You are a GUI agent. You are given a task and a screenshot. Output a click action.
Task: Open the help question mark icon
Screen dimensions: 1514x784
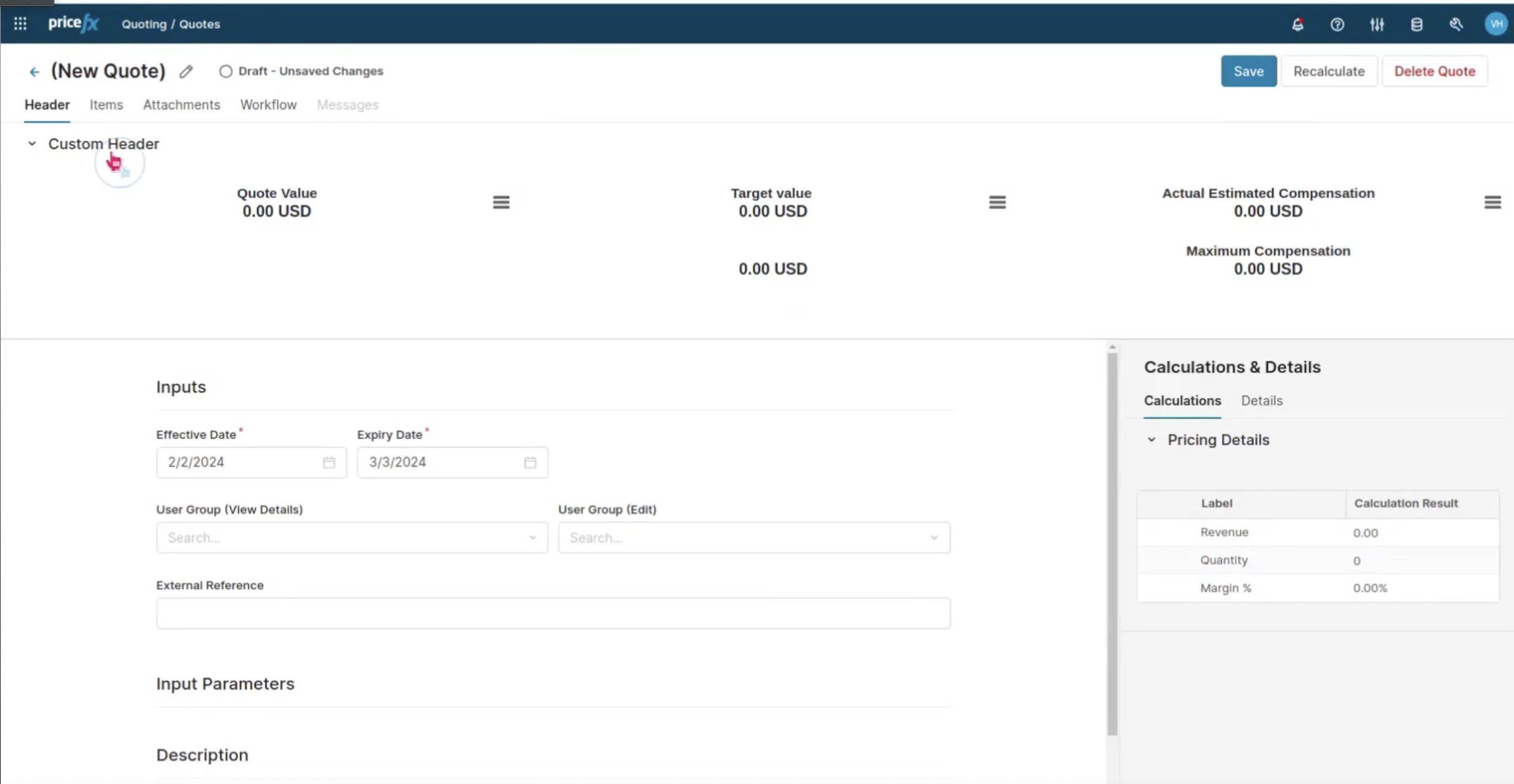[1337, 25]
